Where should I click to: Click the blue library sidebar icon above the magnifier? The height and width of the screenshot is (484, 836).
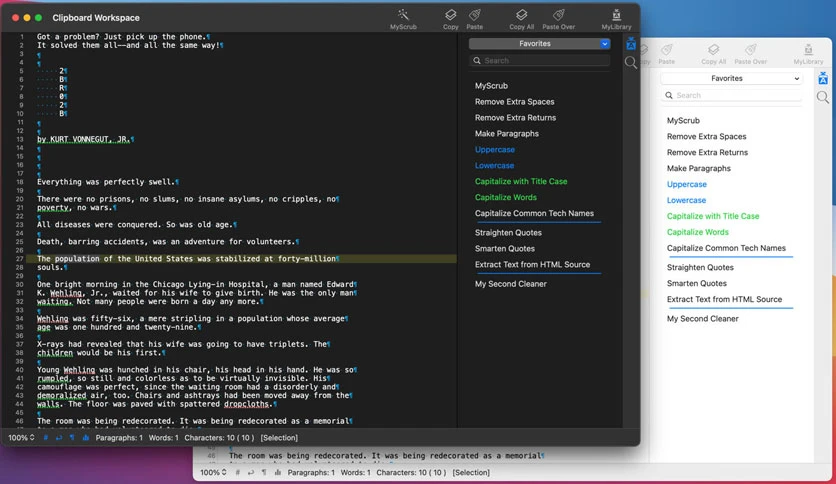(x=631, y=44)
